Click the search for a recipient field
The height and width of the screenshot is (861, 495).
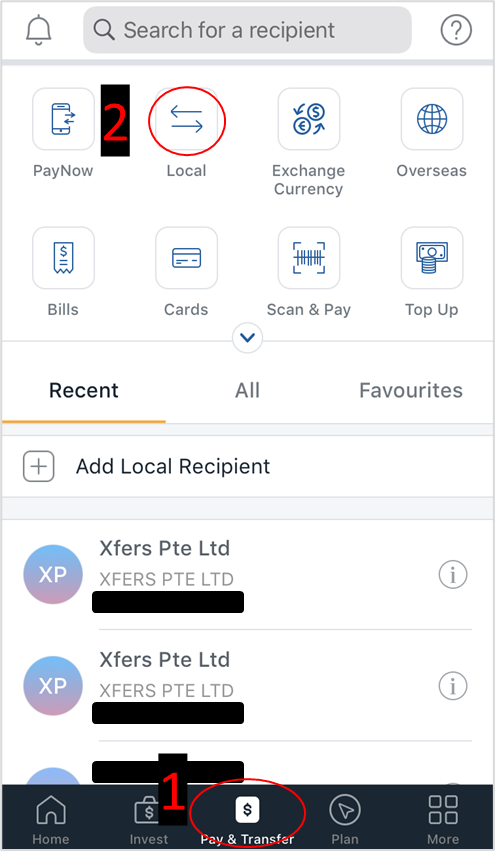(x=247, y=30)
